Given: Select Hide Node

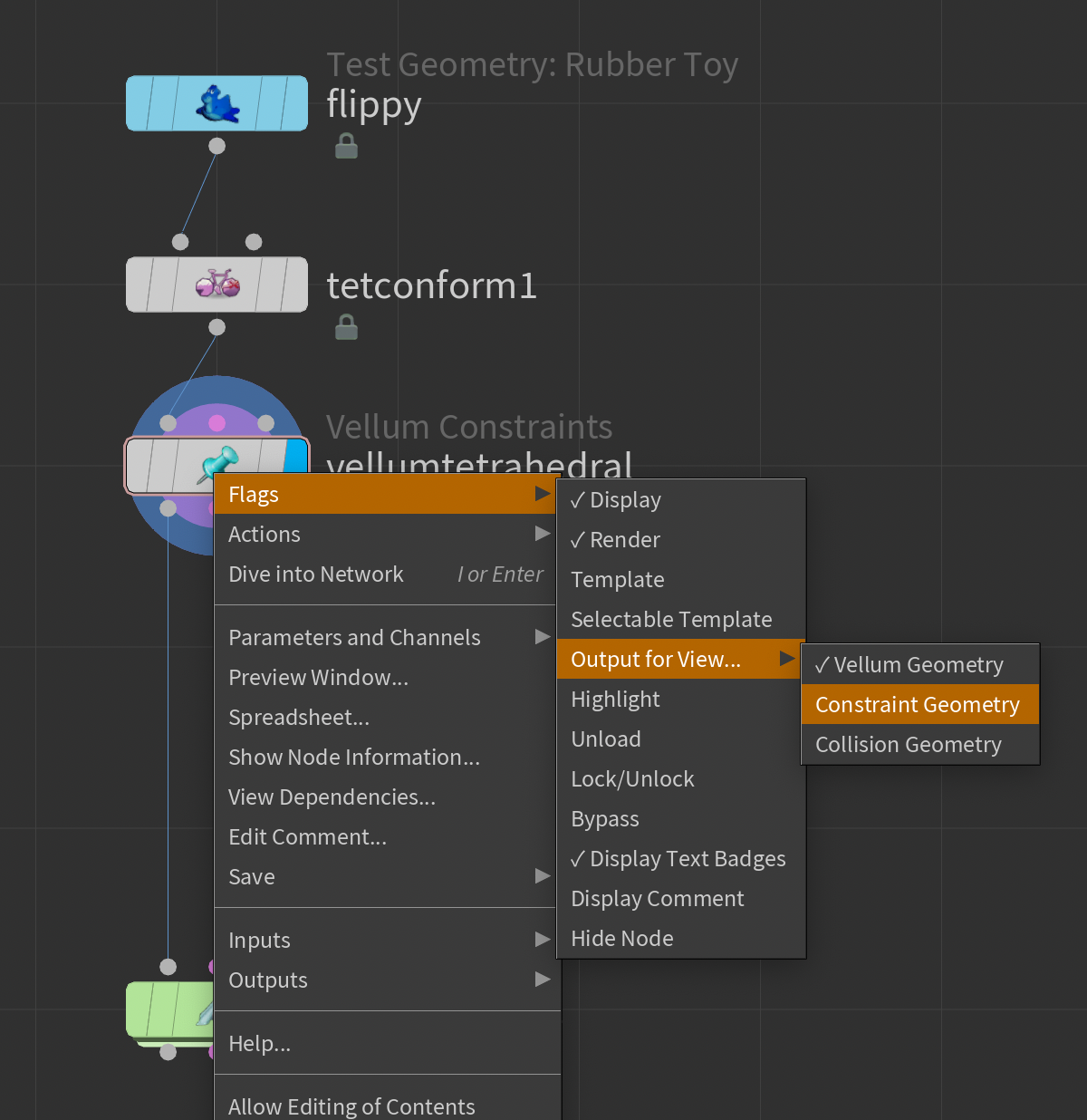Looking at the screenshot, I should (x=681, y=939).
